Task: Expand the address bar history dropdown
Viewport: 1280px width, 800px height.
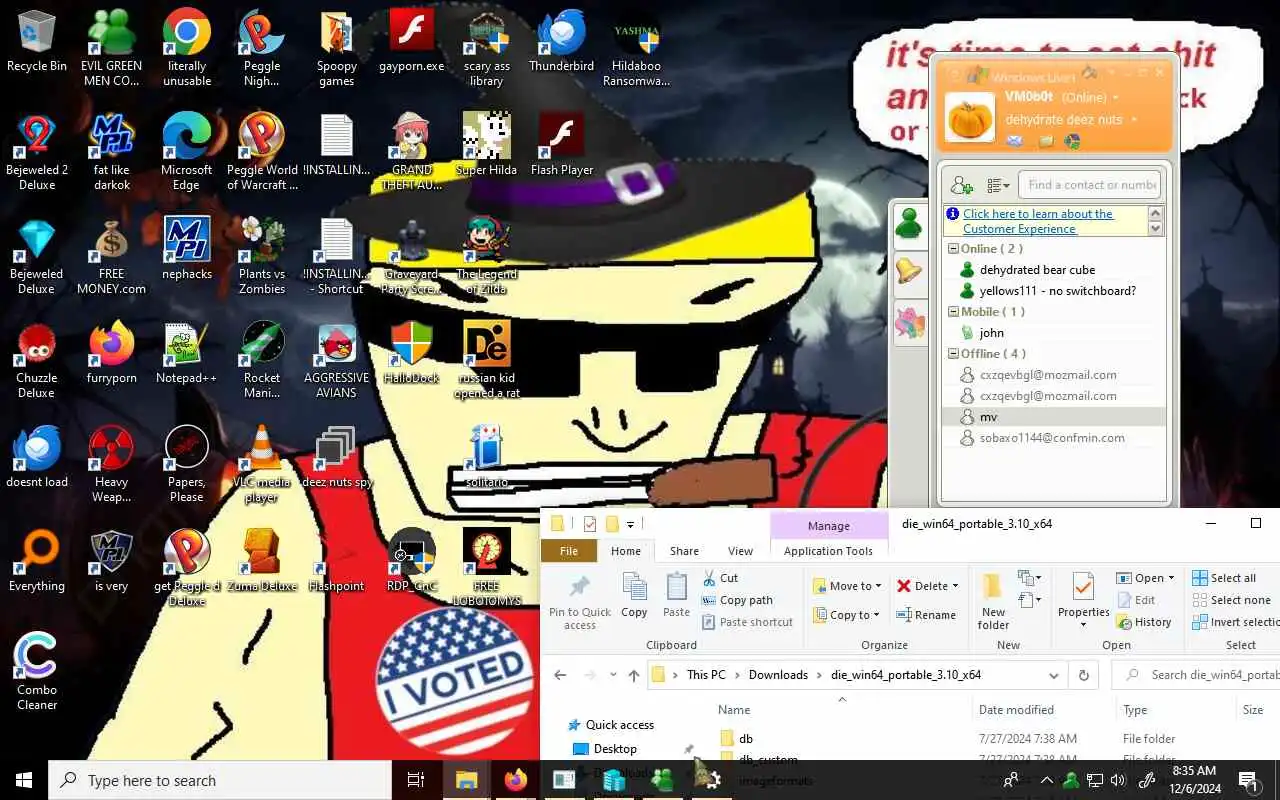Action: 1053,675
